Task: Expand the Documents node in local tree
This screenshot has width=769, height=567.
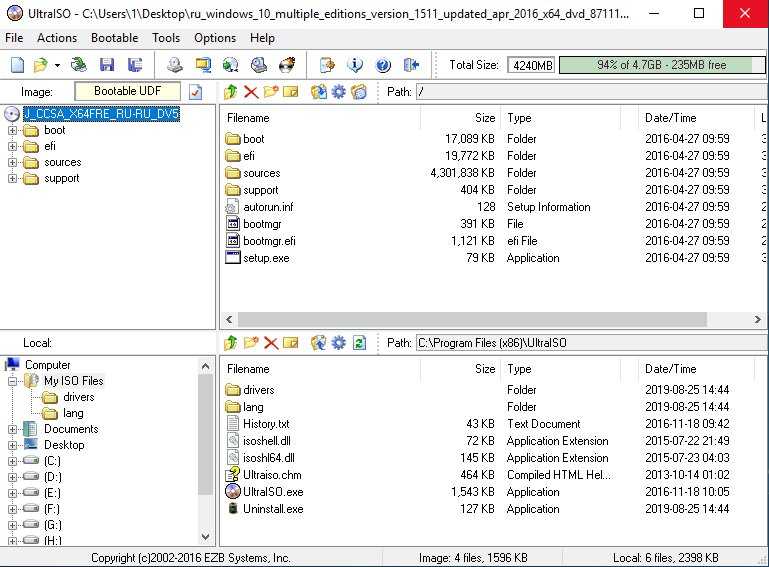Action: (12, 429)
